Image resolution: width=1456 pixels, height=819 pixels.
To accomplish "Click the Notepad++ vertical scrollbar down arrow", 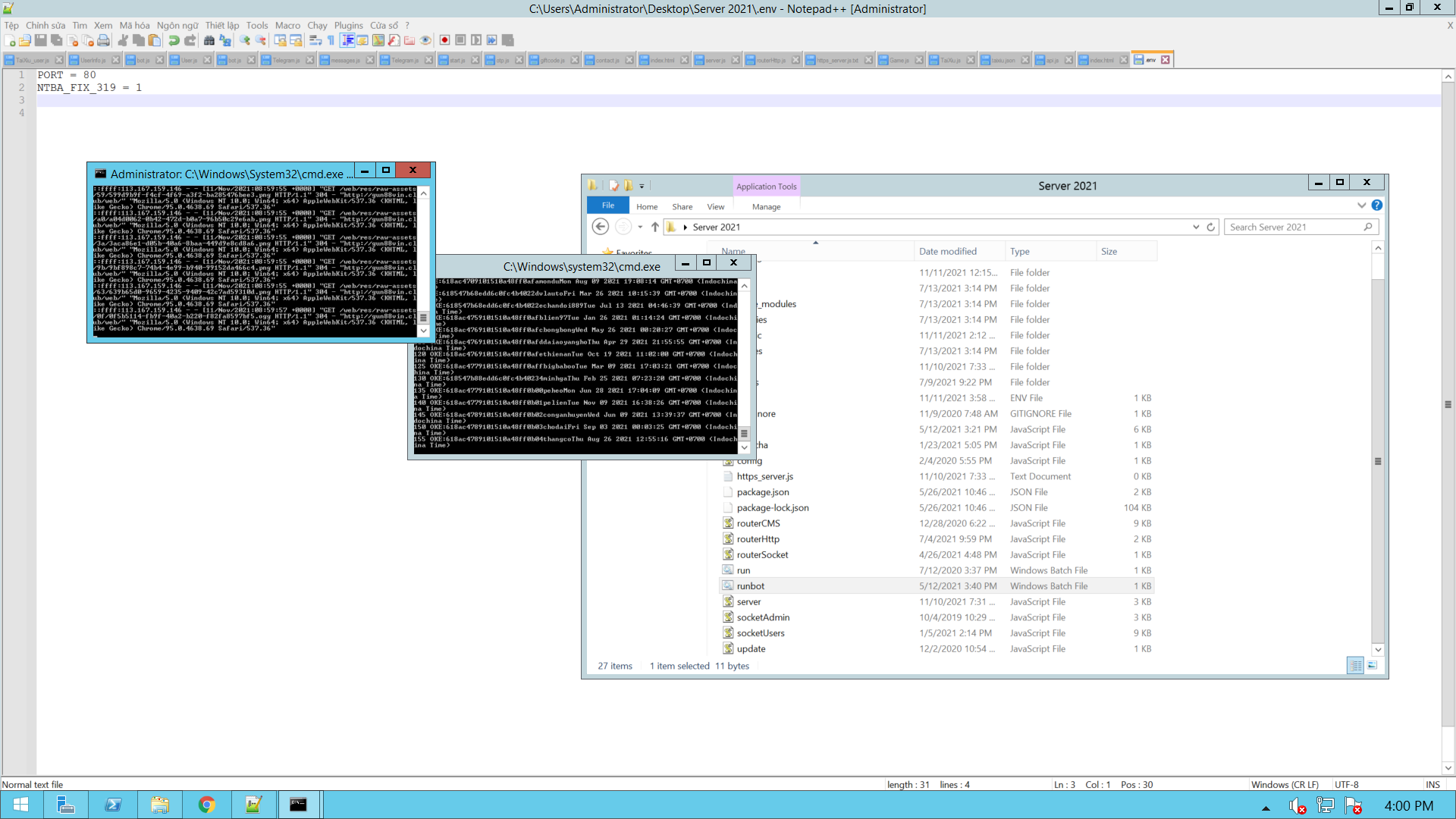I will [1448, 767].
